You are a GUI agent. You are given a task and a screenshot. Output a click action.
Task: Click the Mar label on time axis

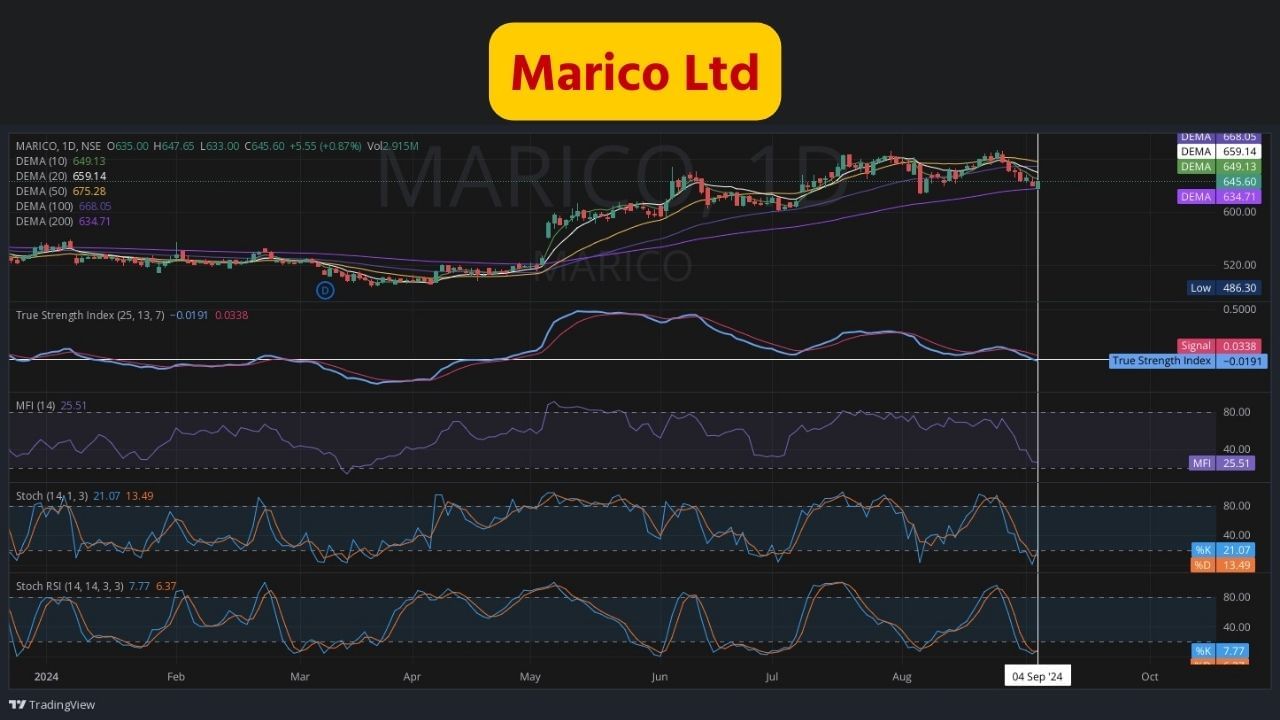(x=300, y=677)
